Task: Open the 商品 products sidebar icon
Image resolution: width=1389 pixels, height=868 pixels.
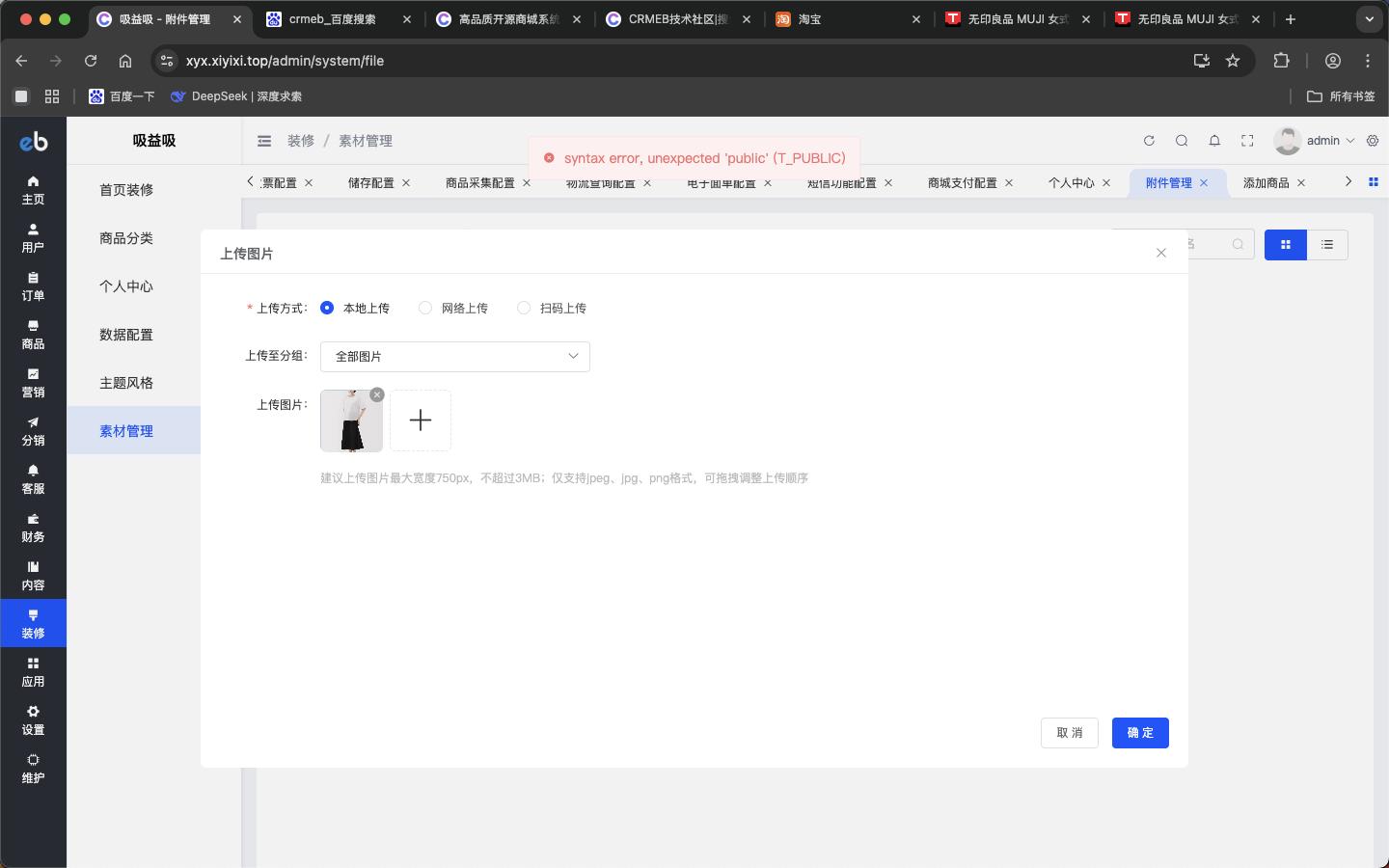Action: coord(33,335)
